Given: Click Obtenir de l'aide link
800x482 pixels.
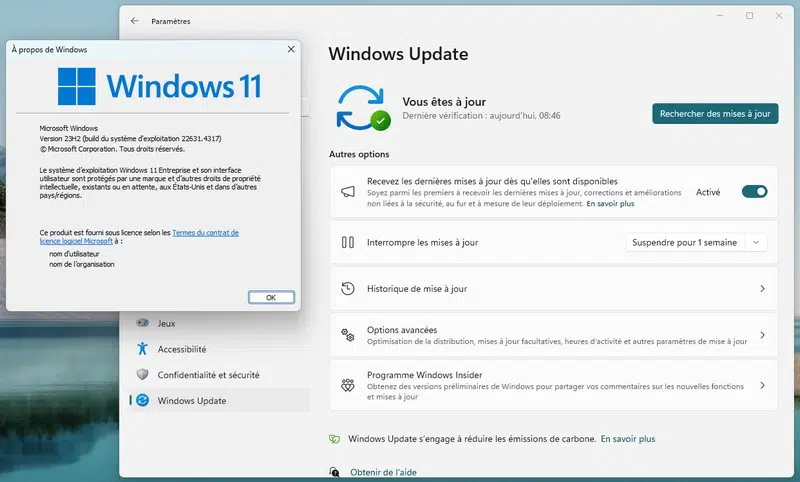Looking at the screenshot, I should click(x=383, y=472).
